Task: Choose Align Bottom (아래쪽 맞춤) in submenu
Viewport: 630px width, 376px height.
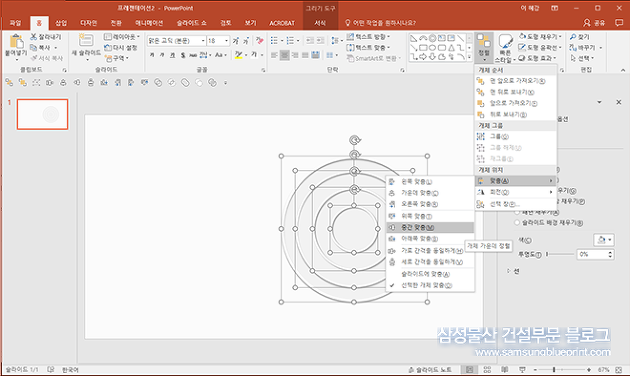Action: 430,239
